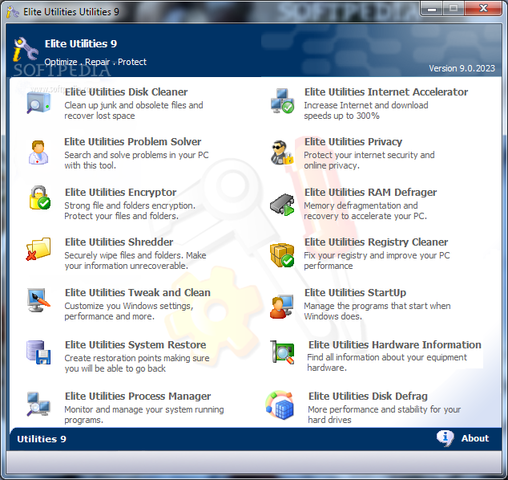508x480 pixels.
Task: Click 'Optimize . Repair . Protect' tagline
Action: tap(95, 62)
